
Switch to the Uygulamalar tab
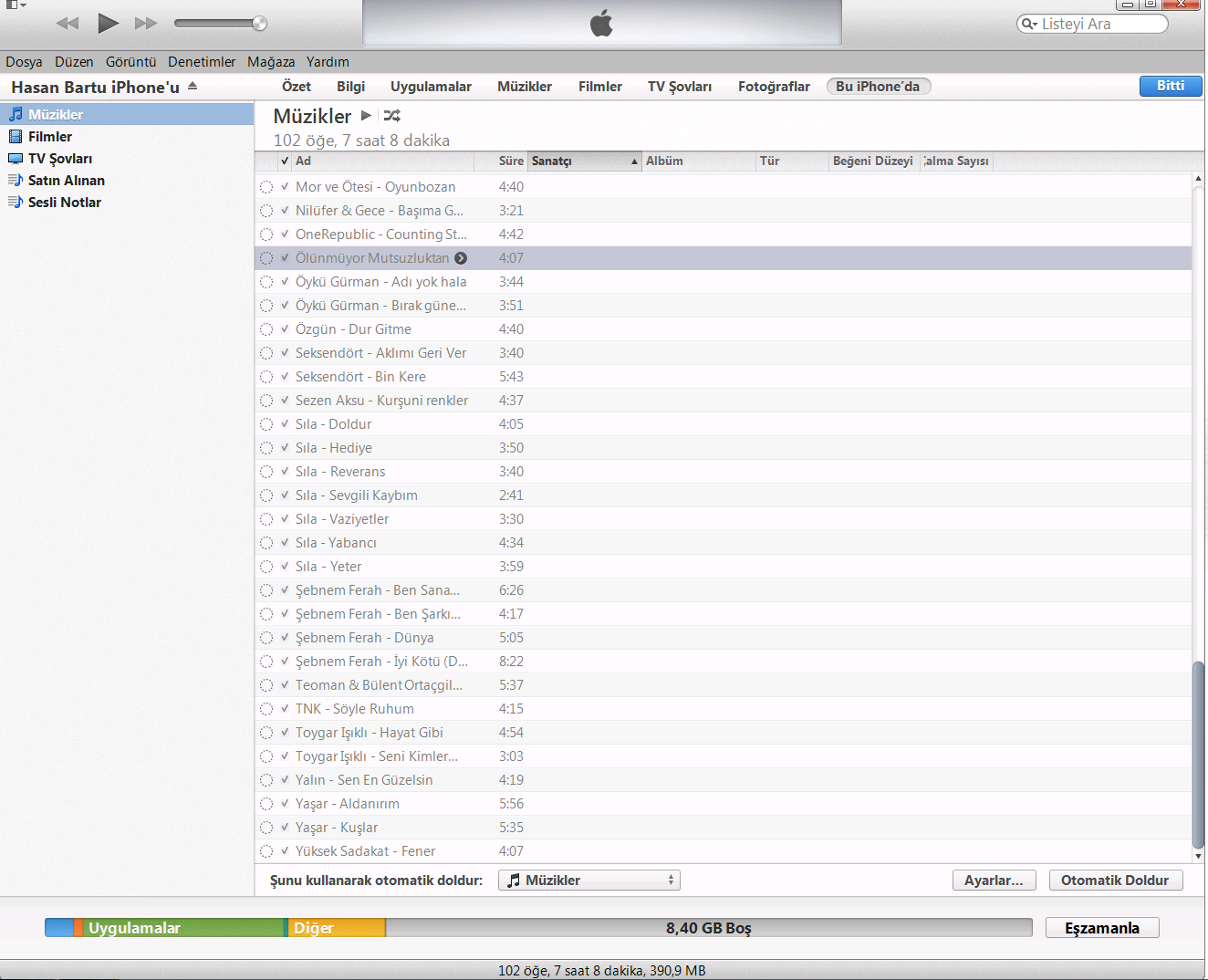(431, 86)
